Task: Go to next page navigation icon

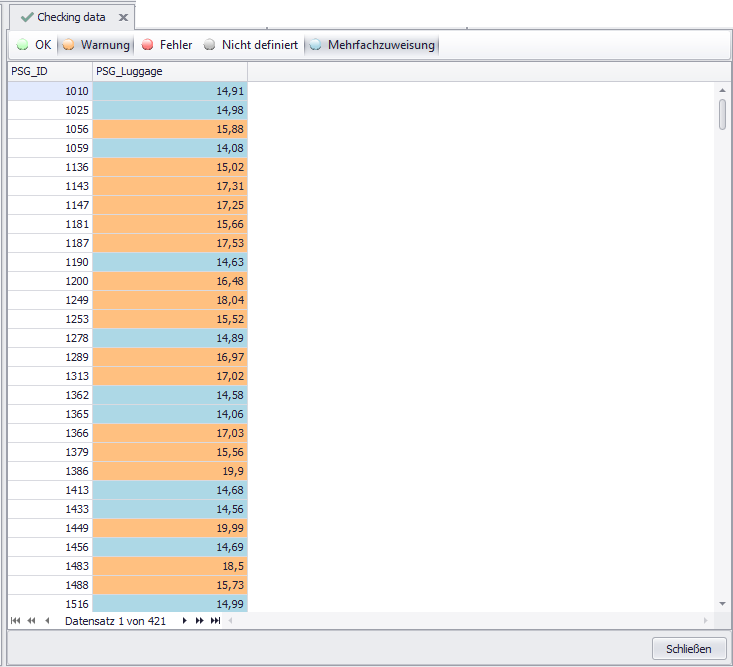Action: tap(200, 621)
